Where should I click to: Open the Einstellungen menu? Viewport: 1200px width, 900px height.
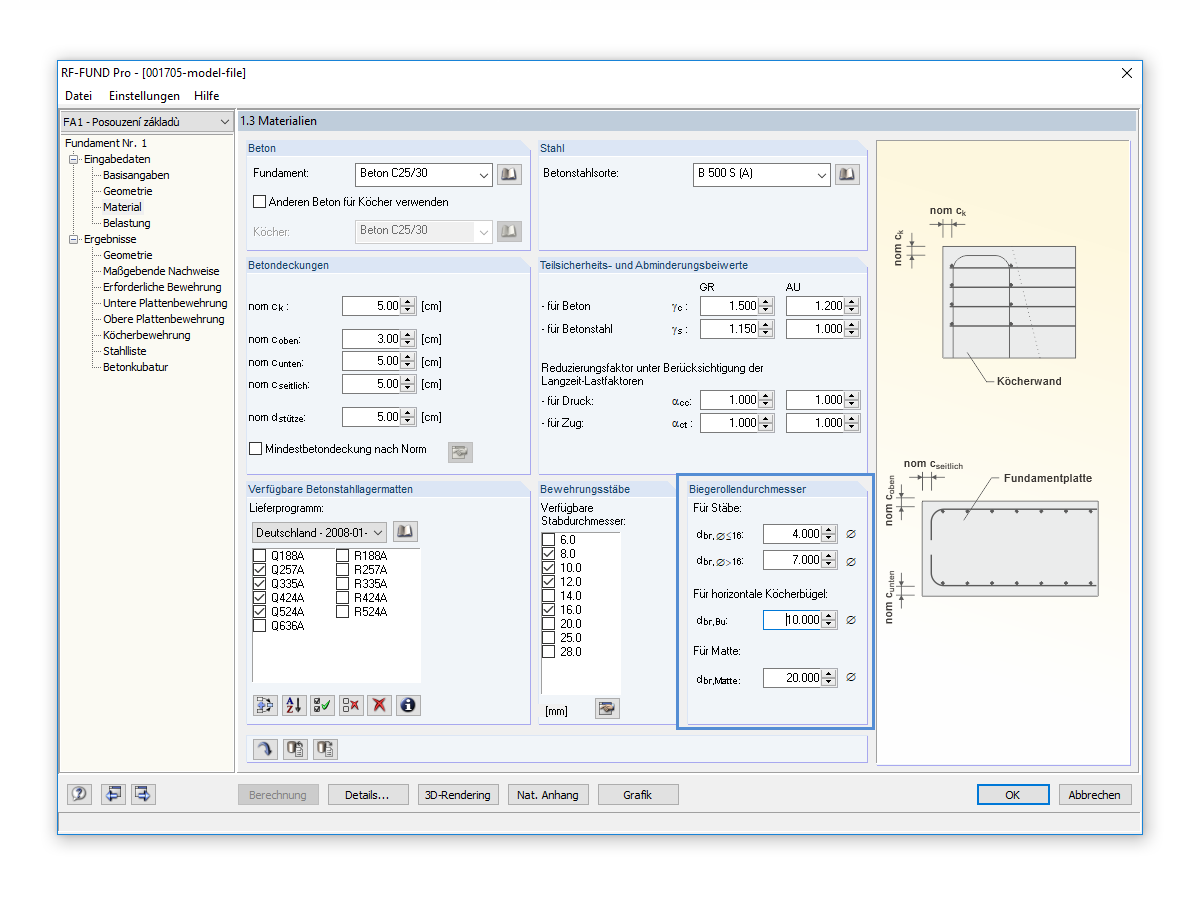[x=144, y=96]
